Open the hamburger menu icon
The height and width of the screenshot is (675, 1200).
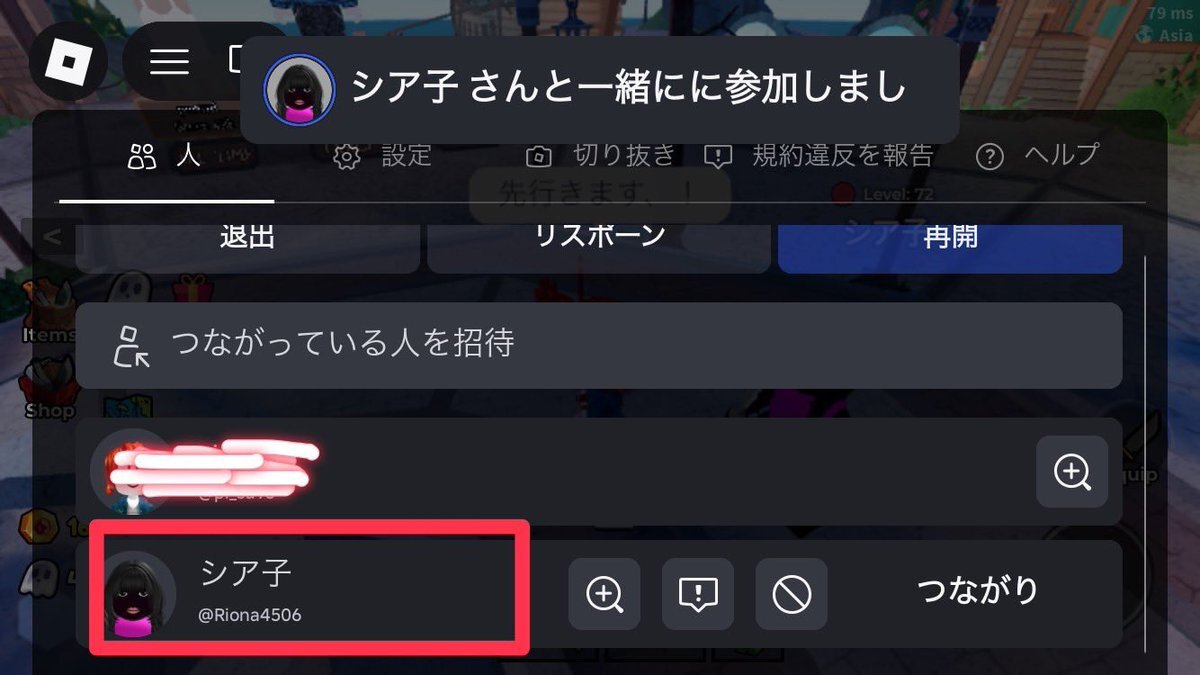tap(170, 62)
